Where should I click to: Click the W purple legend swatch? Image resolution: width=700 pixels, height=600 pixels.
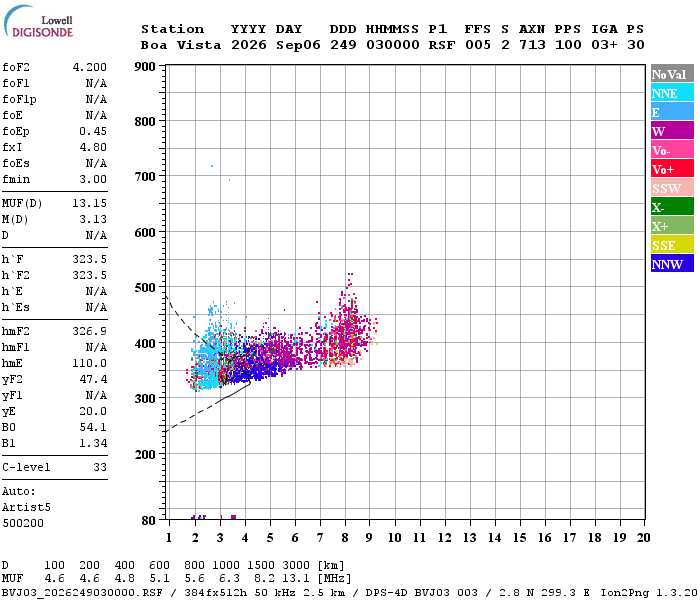[672, 131]
